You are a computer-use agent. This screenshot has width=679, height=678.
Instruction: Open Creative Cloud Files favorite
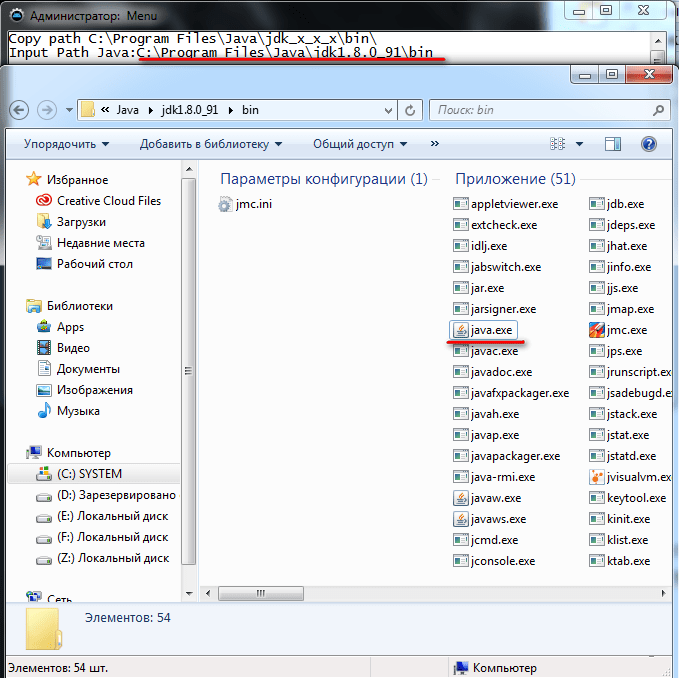109,201
